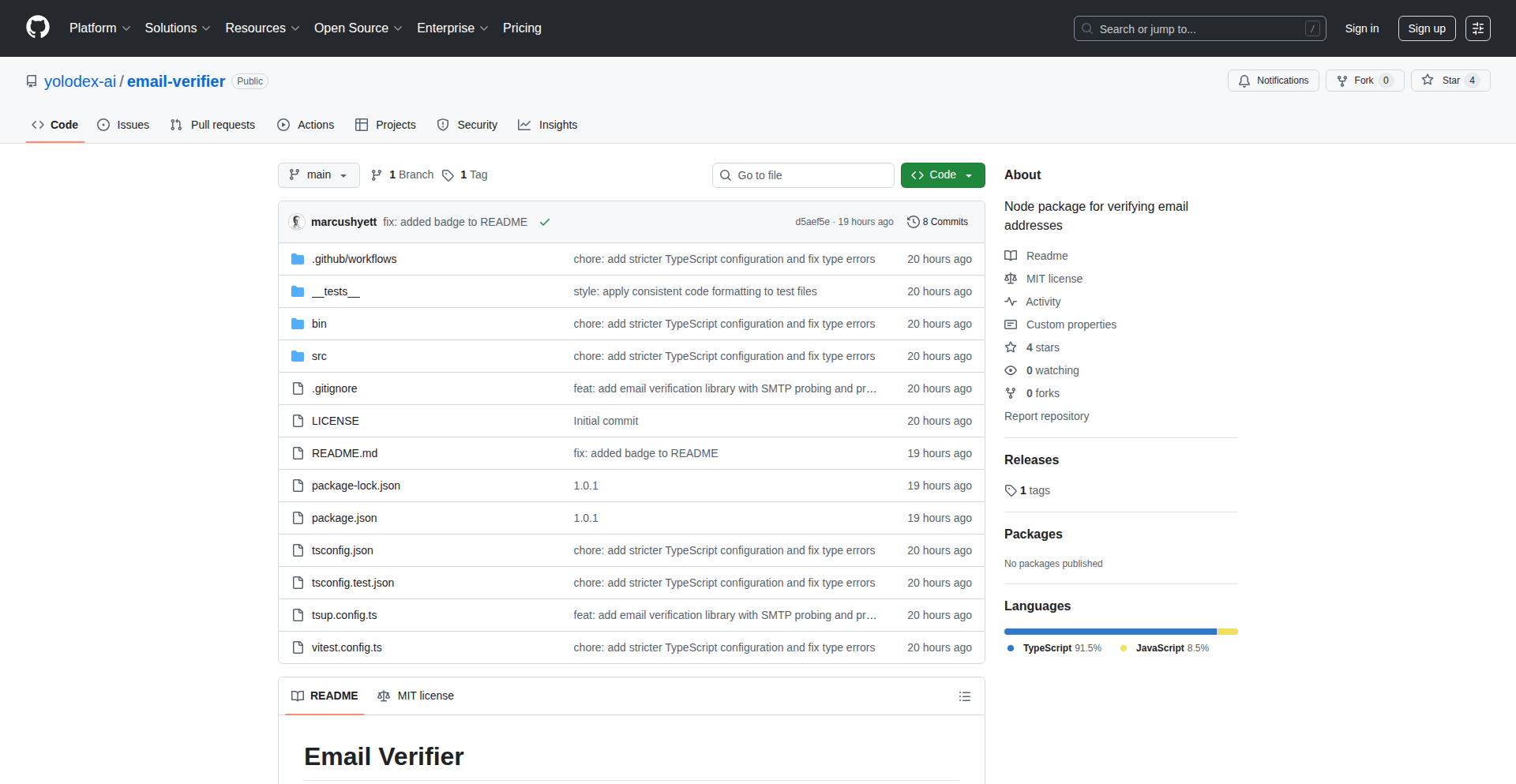Expand the main branch selector
This screenshot has height=784, width=1516.
(318, 174)
